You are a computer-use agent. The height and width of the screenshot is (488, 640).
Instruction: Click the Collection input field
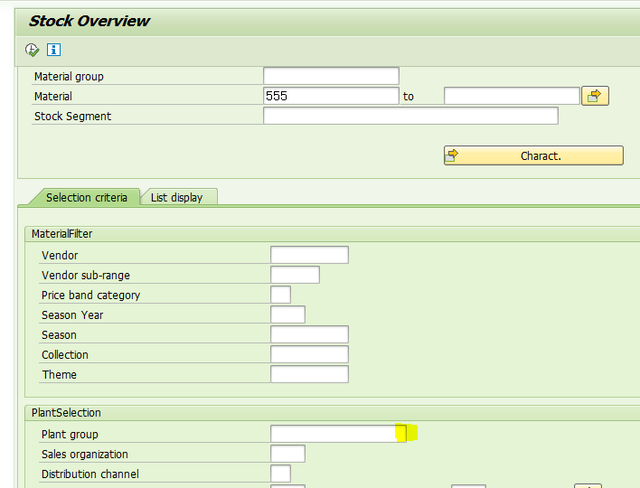click(309, 354)
